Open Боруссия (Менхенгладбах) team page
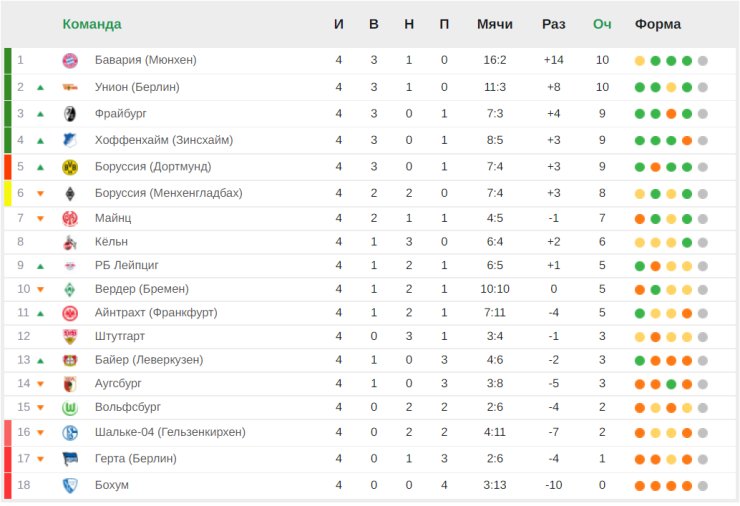 point(168,193)
